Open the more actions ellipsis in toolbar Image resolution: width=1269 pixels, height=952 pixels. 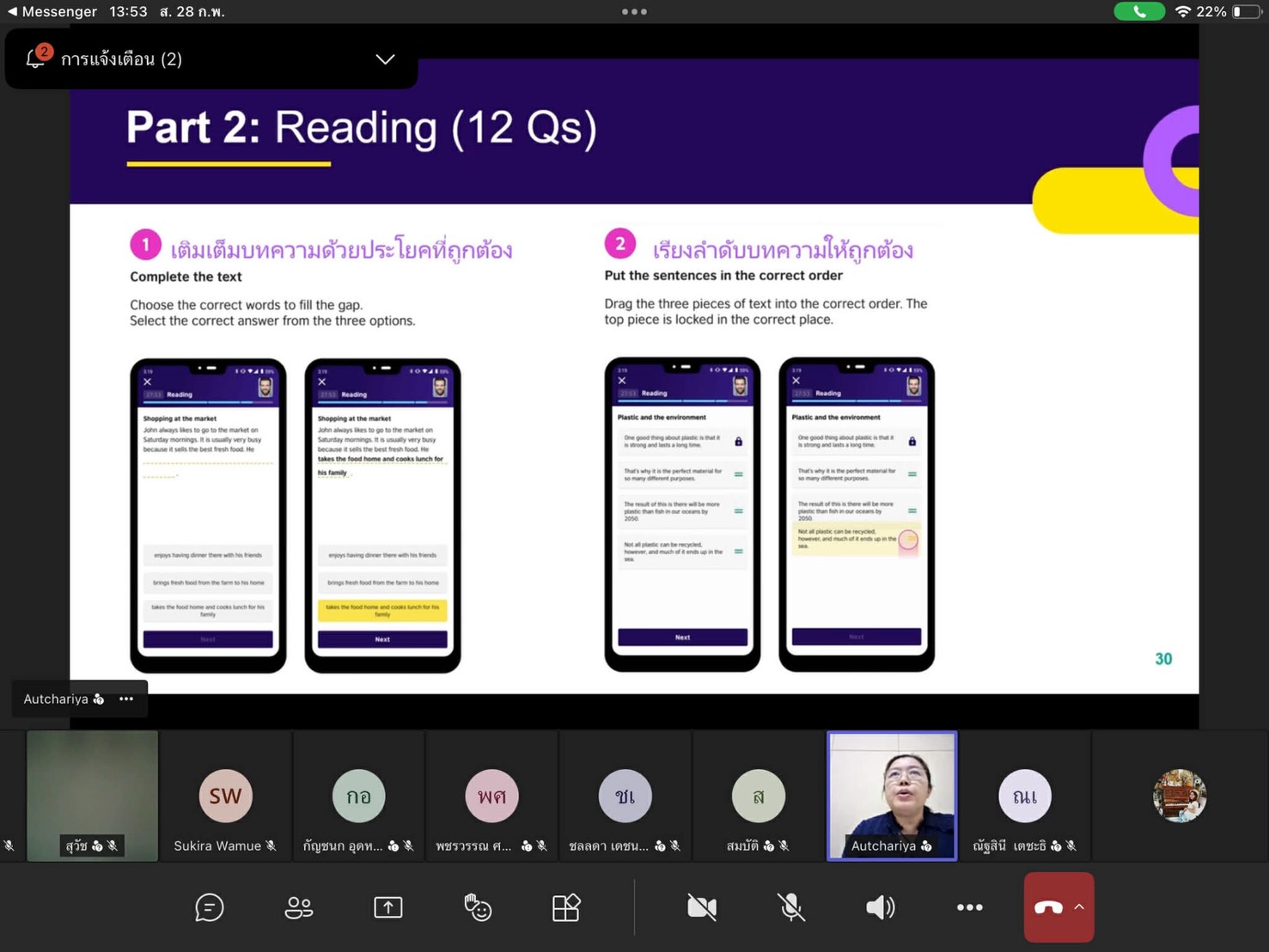pos(969,907)
